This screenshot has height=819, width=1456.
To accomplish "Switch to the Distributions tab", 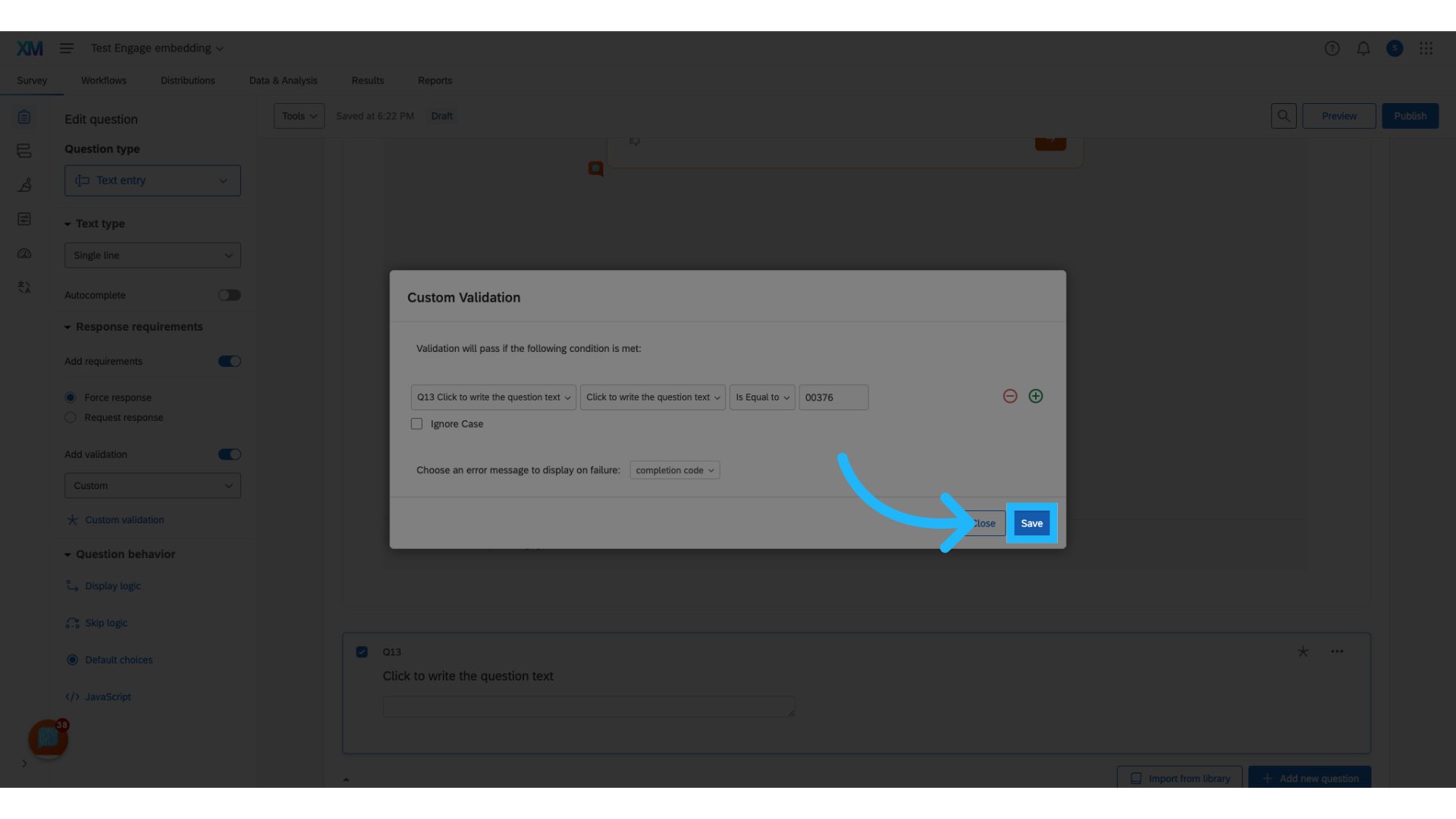I will coord(188,80).
